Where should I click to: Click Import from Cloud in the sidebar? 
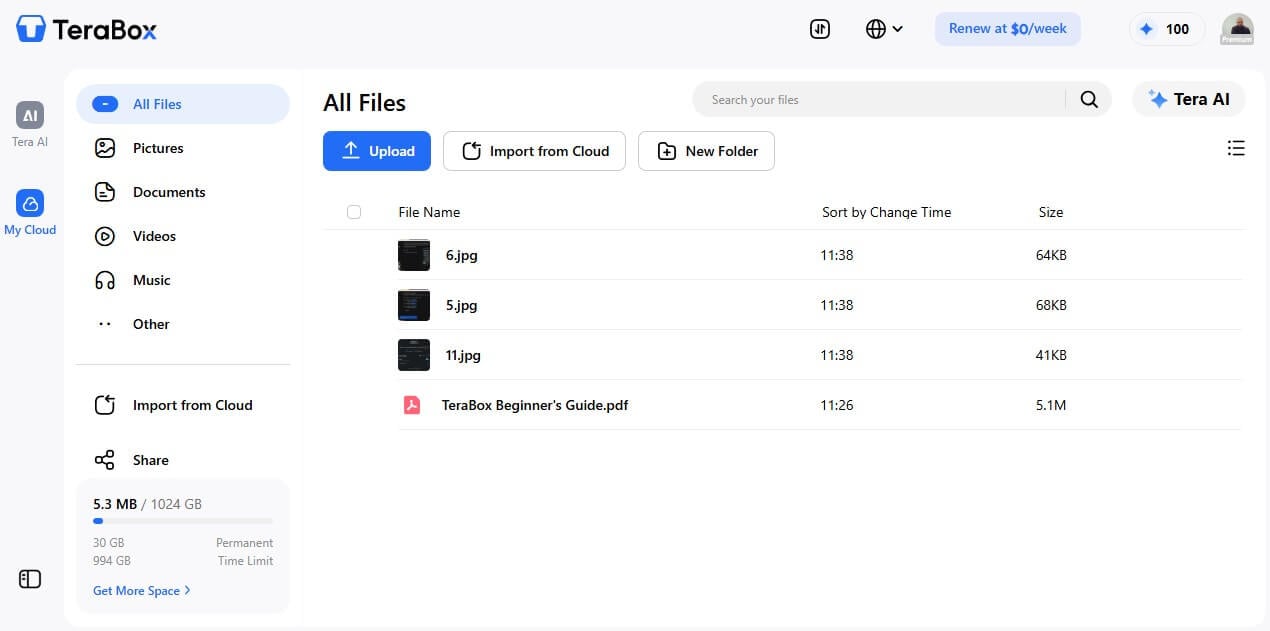(x=183, y=405)
